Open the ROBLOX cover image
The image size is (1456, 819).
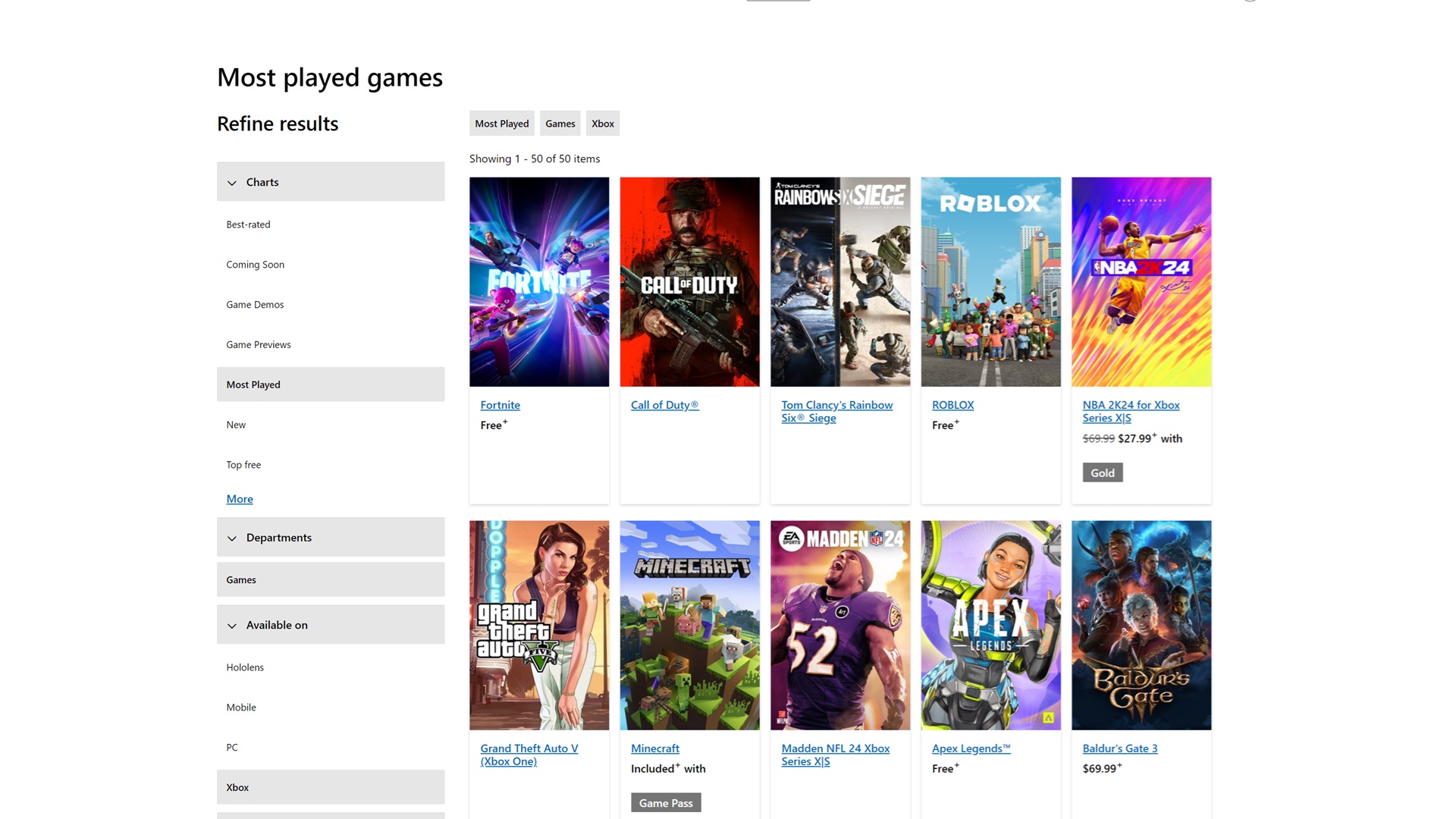pyautogui.click(x=990, y=281)
